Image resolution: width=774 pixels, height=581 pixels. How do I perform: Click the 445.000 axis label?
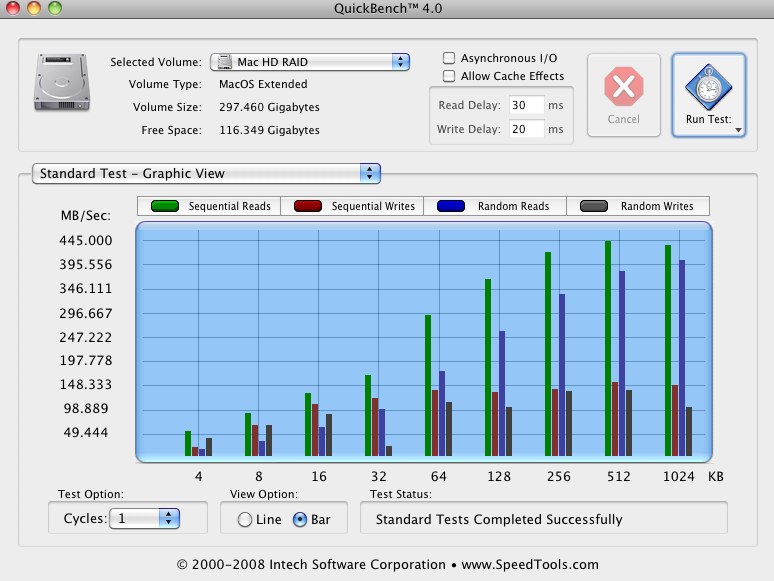point(86,240)
